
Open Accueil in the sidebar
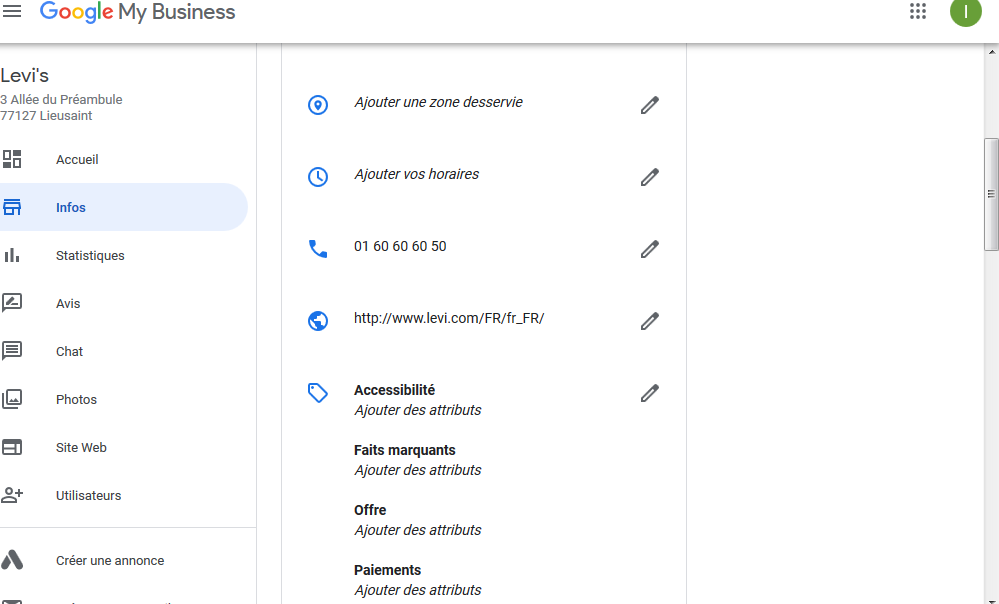click(x=77, y=160)
